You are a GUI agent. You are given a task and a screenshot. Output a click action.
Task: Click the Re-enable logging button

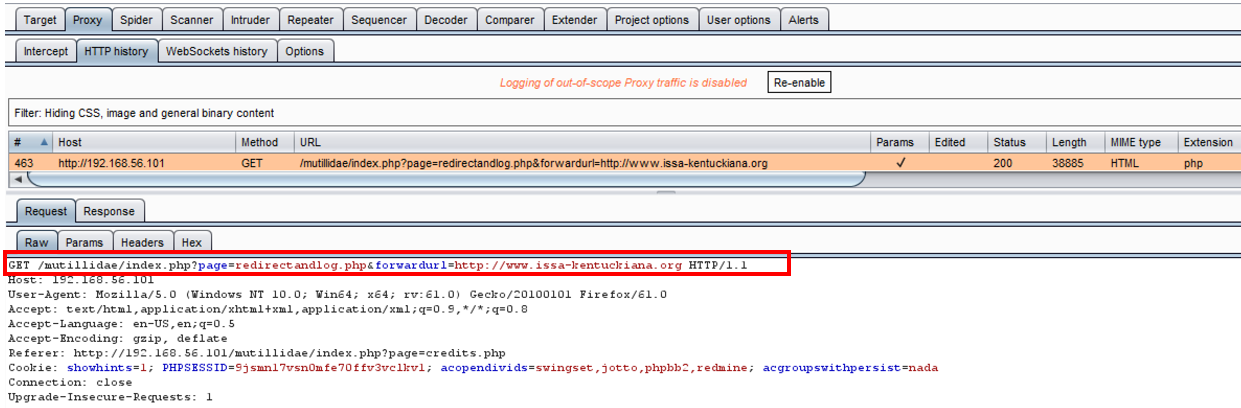tap(799, 83)
